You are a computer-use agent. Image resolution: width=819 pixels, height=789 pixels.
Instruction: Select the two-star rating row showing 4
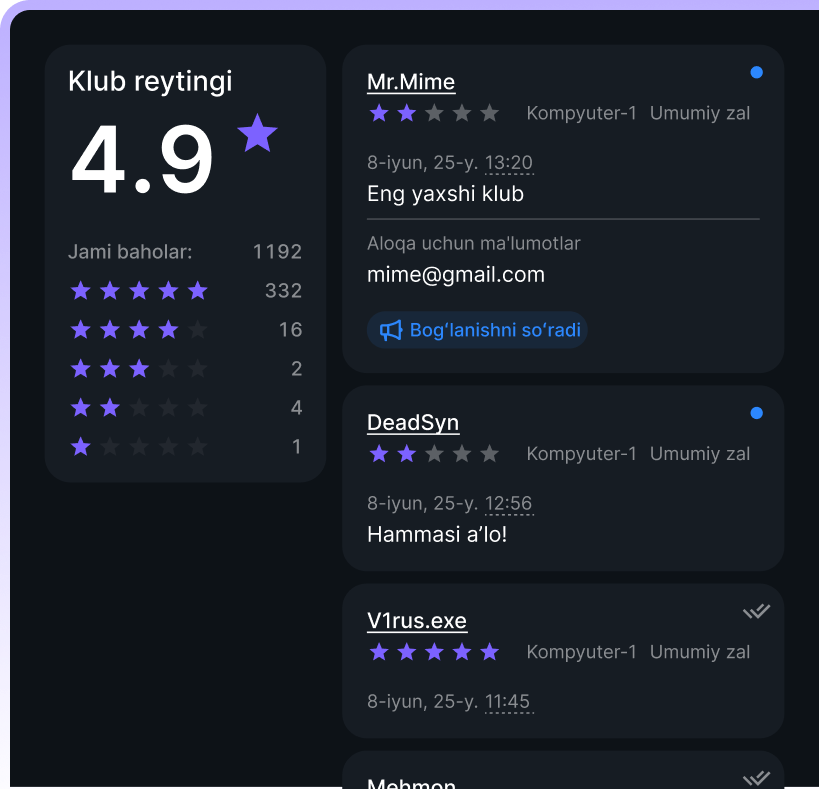(185, 407)
